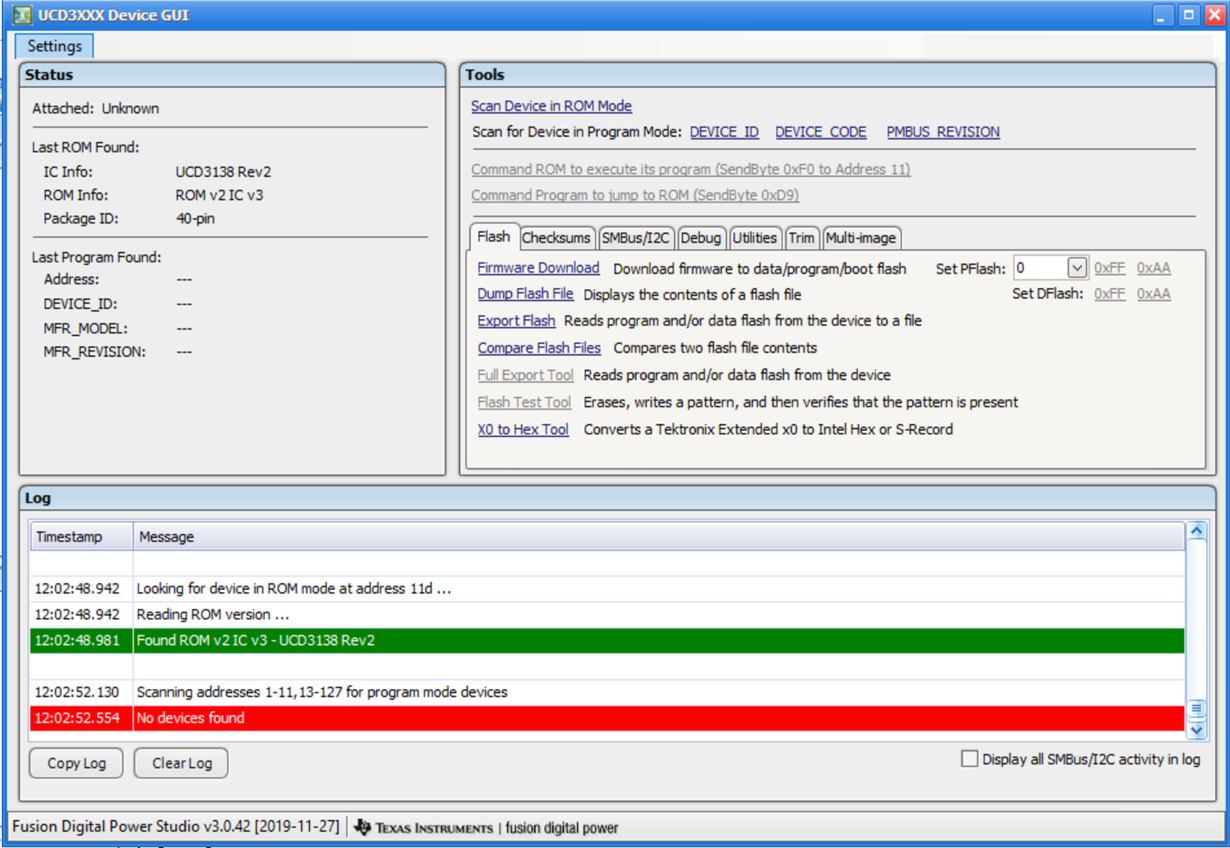
Task: Click the '40-pin' Package ID value
Action: coord(195,218)
